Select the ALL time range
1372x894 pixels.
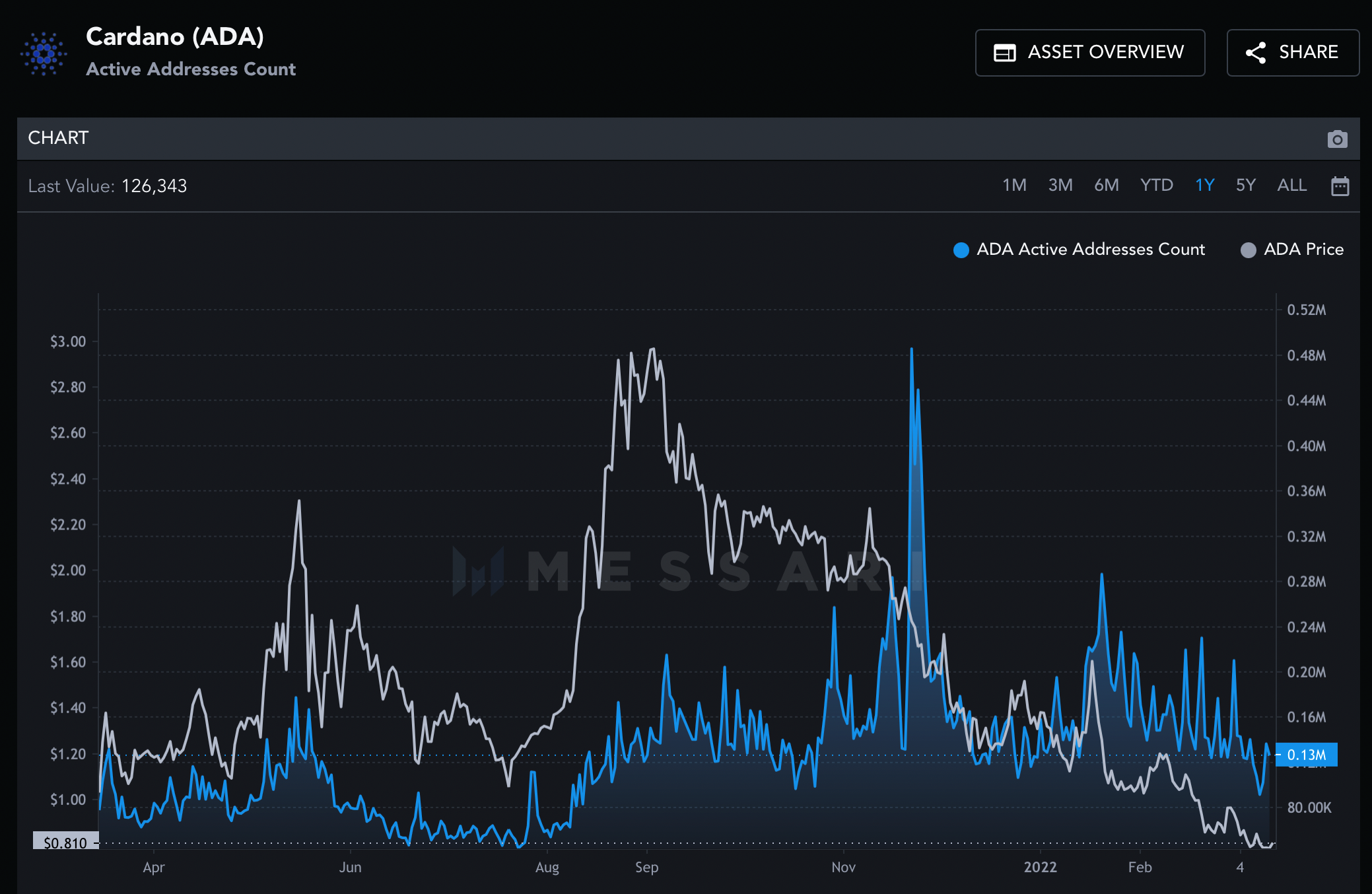click(1292, 185)
